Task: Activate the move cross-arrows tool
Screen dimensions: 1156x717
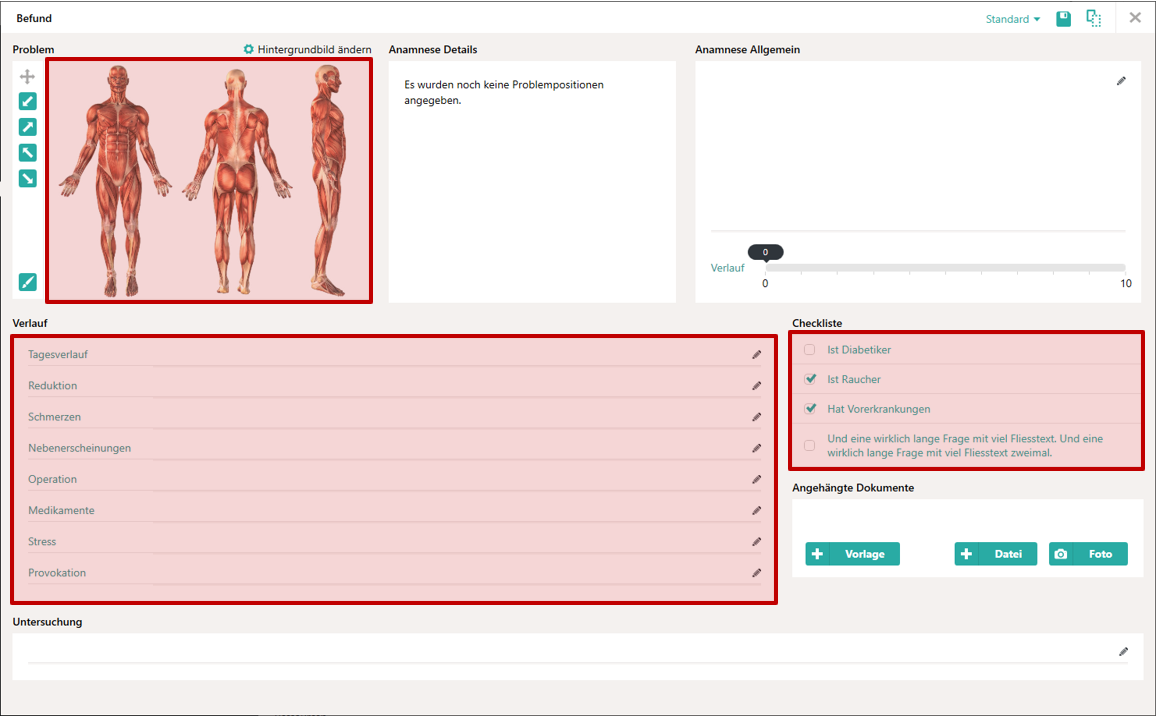Action: 28,76
